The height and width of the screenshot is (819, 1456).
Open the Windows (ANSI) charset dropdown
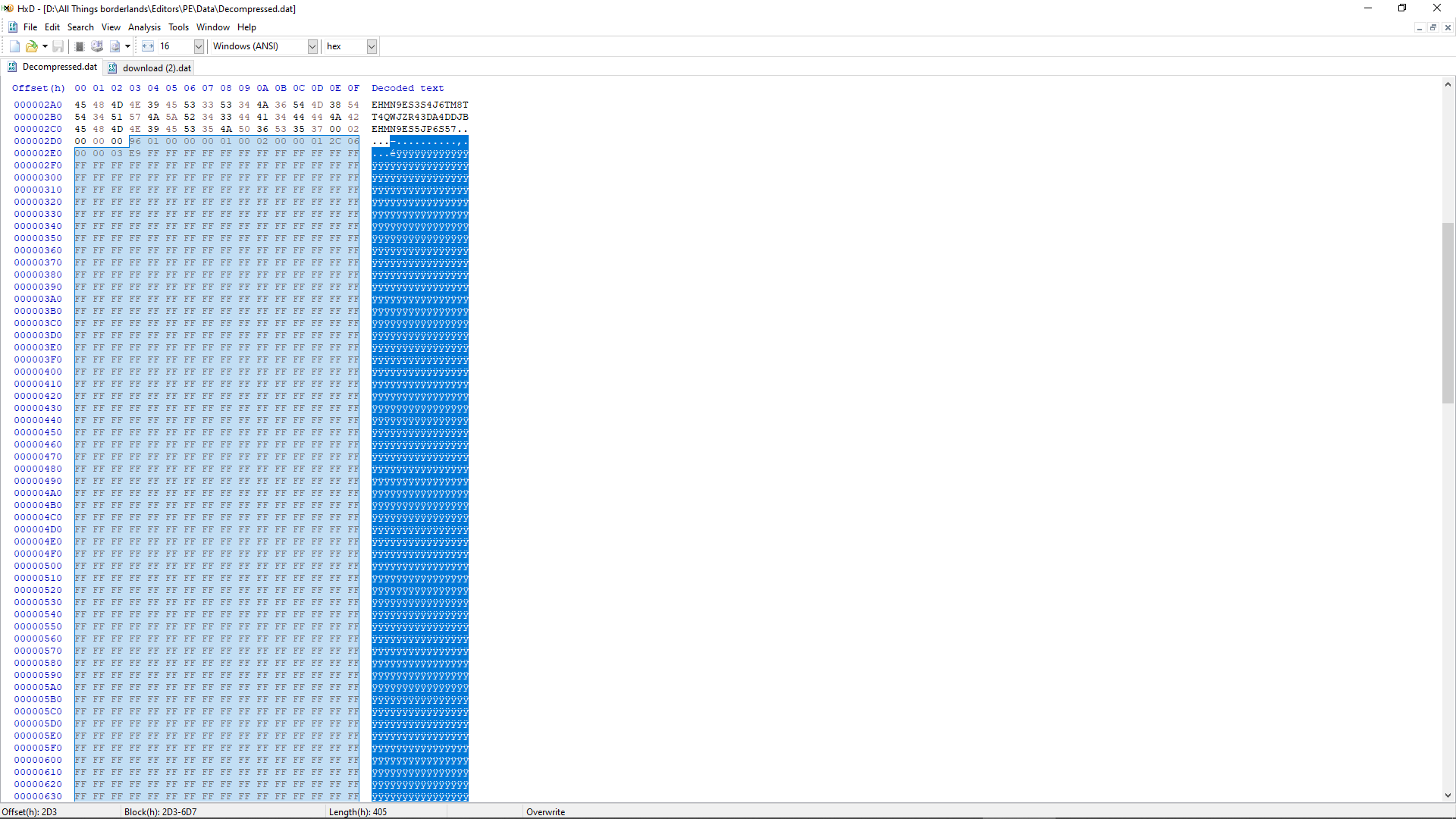(x=312, y=46)
